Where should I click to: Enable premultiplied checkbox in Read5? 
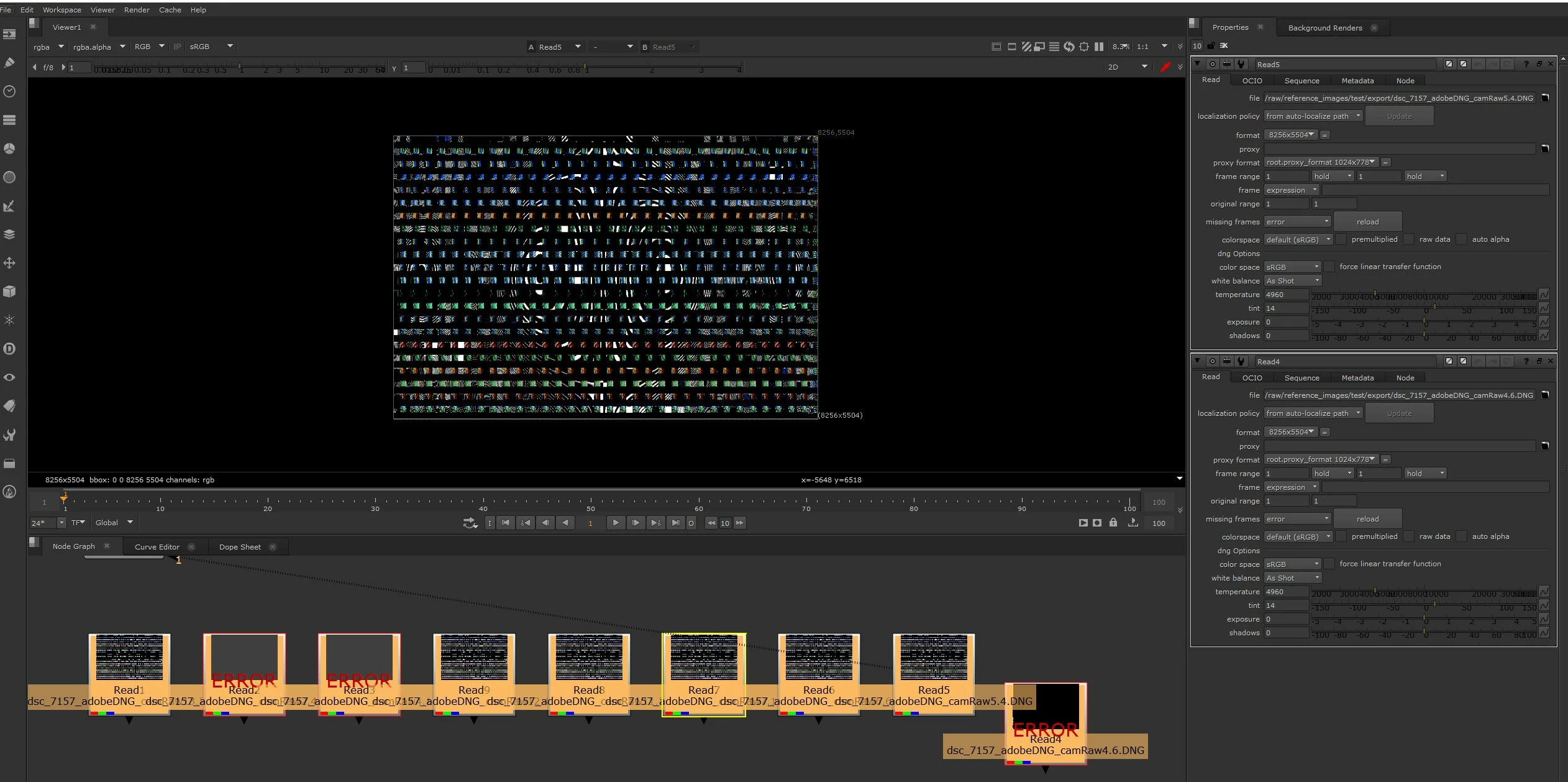[1342, 239]
